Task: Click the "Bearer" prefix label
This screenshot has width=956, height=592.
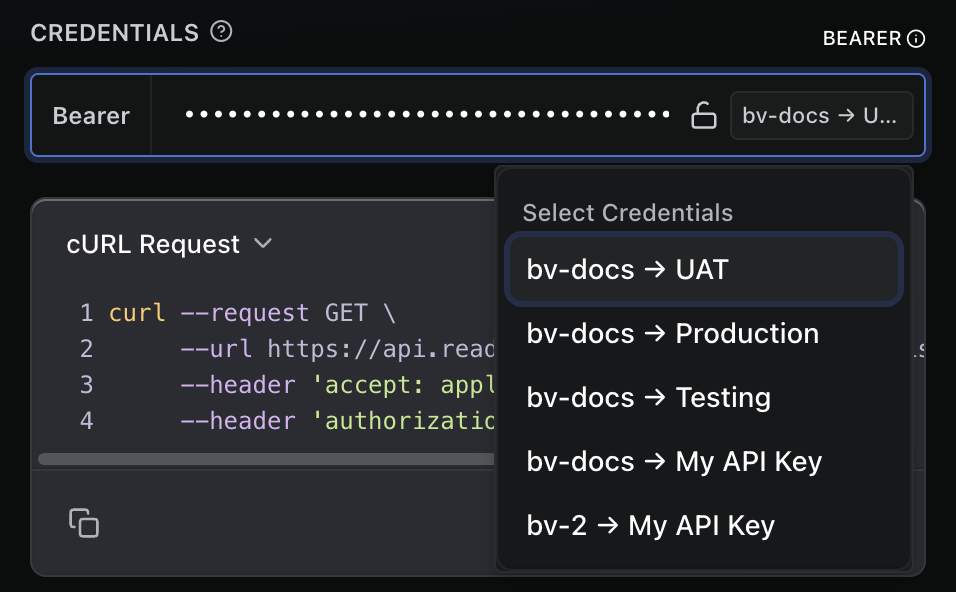Action: click(91, 116)
